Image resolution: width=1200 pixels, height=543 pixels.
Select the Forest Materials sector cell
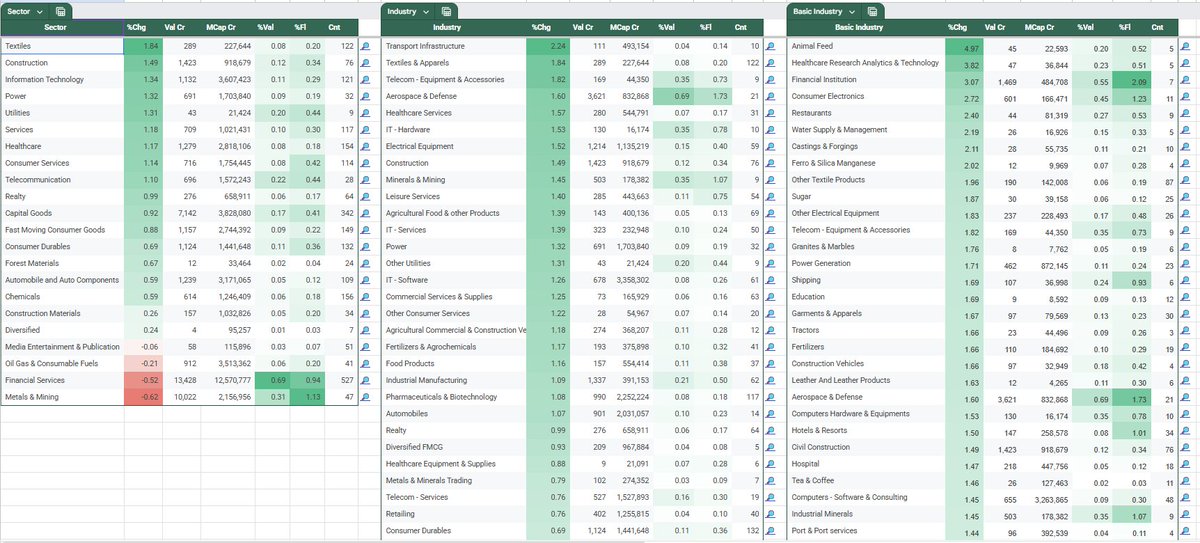tap(63, 263)
